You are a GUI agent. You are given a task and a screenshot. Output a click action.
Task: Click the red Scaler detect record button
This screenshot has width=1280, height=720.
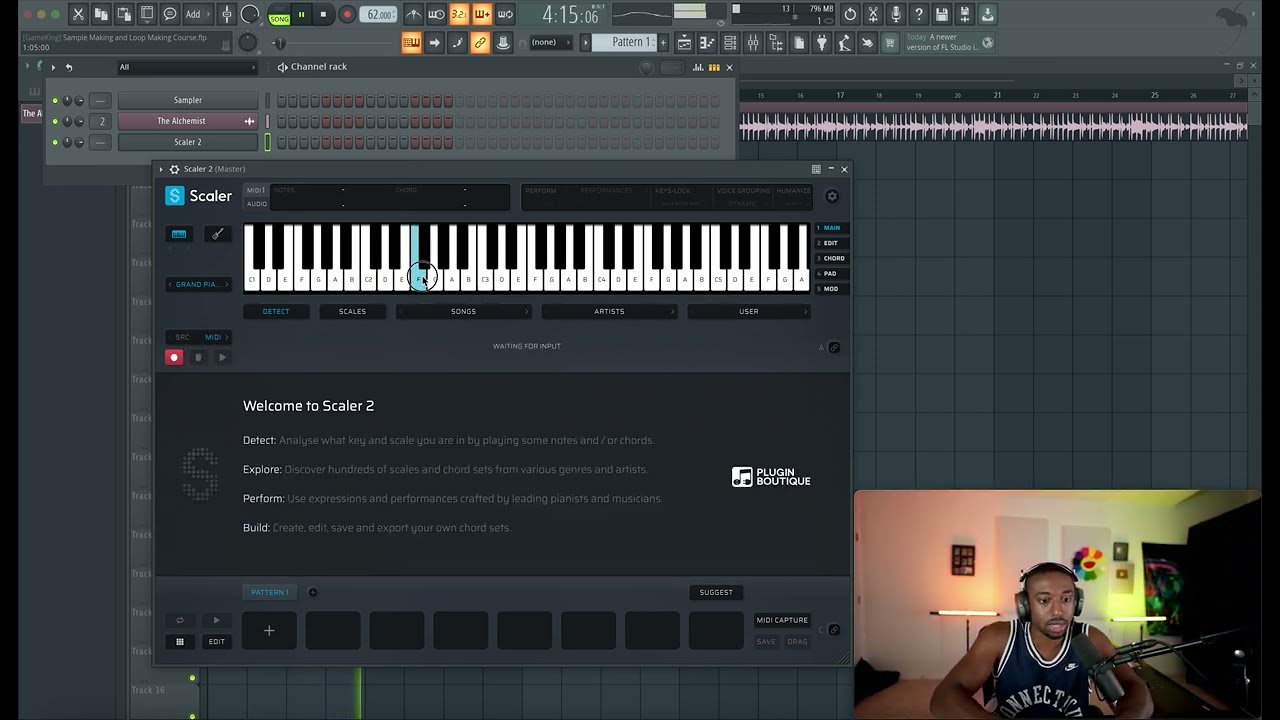click(x=174, y=357)
